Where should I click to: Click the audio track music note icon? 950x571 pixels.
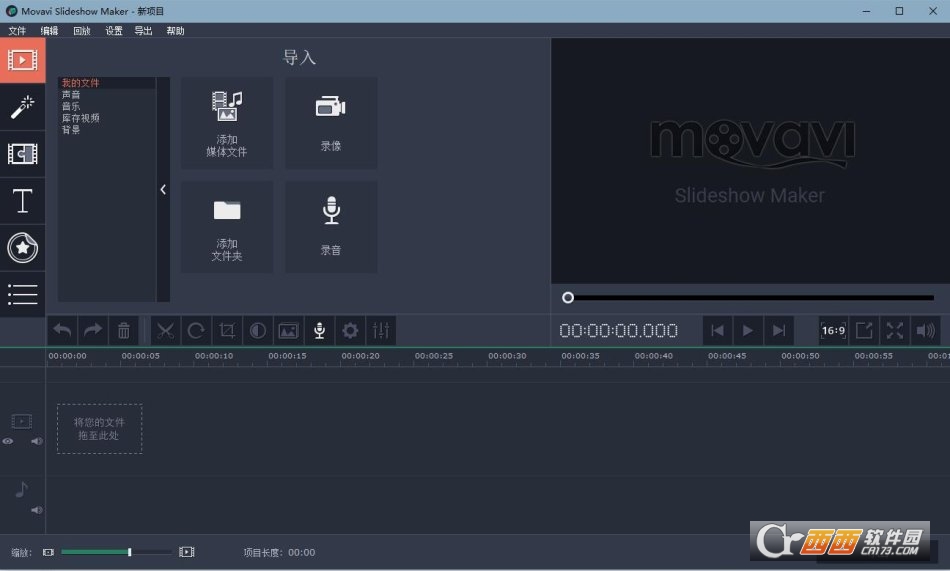(21, 489)
